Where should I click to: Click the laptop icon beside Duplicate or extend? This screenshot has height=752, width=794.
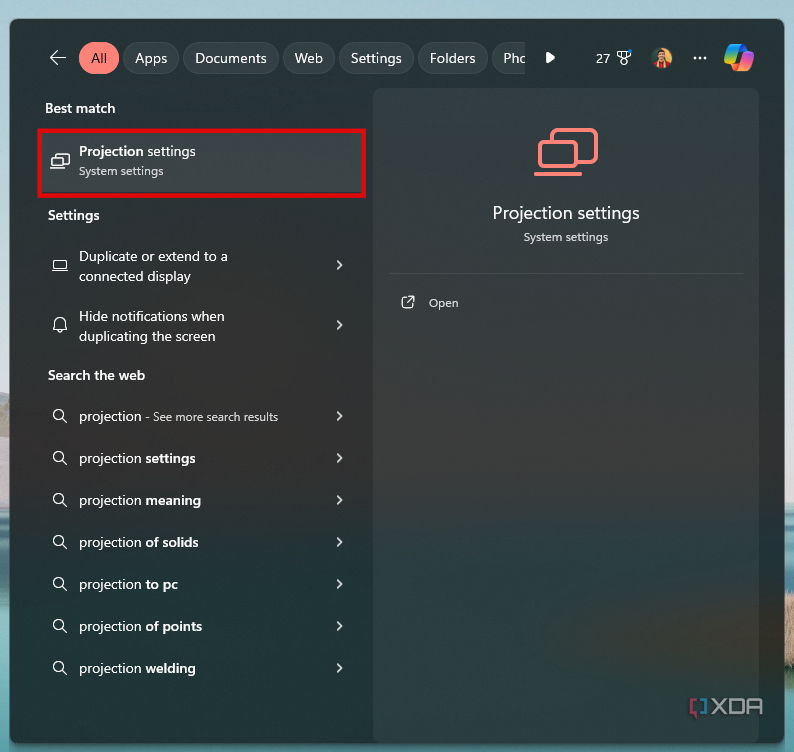tap(60, 265)
